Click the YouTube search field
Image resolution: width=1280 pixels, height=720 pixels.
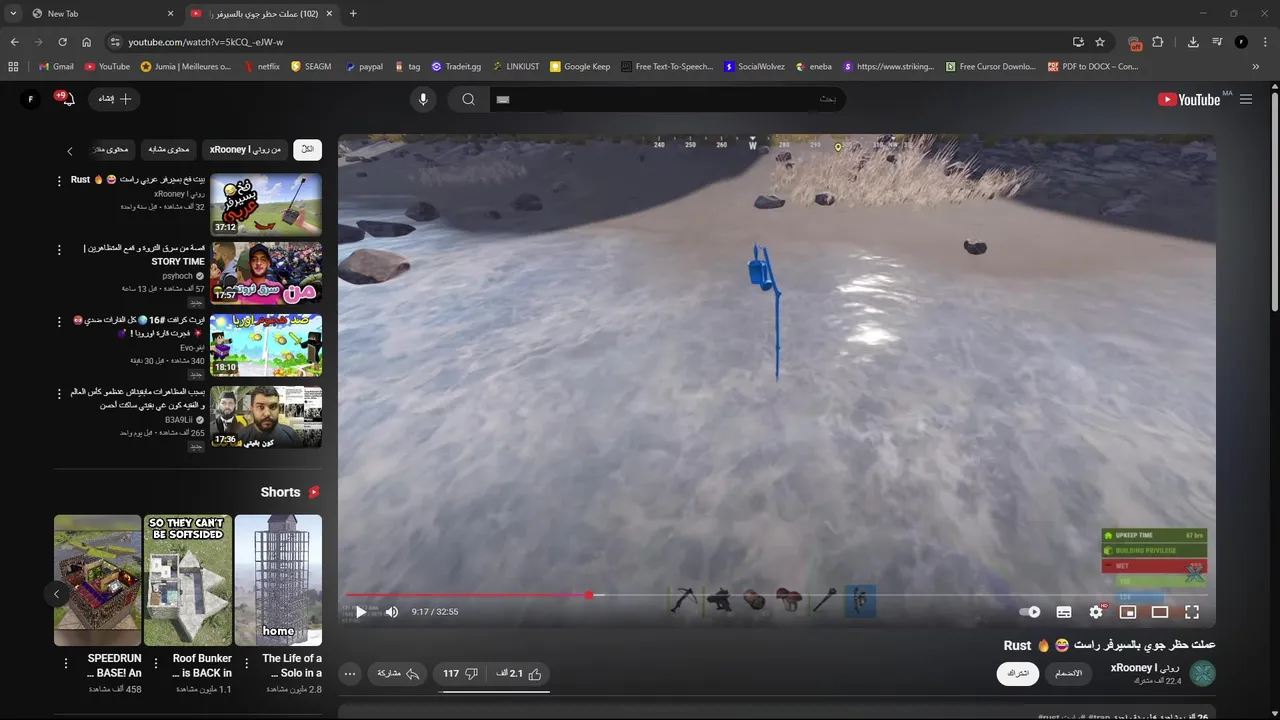click(x=668, y=99)
